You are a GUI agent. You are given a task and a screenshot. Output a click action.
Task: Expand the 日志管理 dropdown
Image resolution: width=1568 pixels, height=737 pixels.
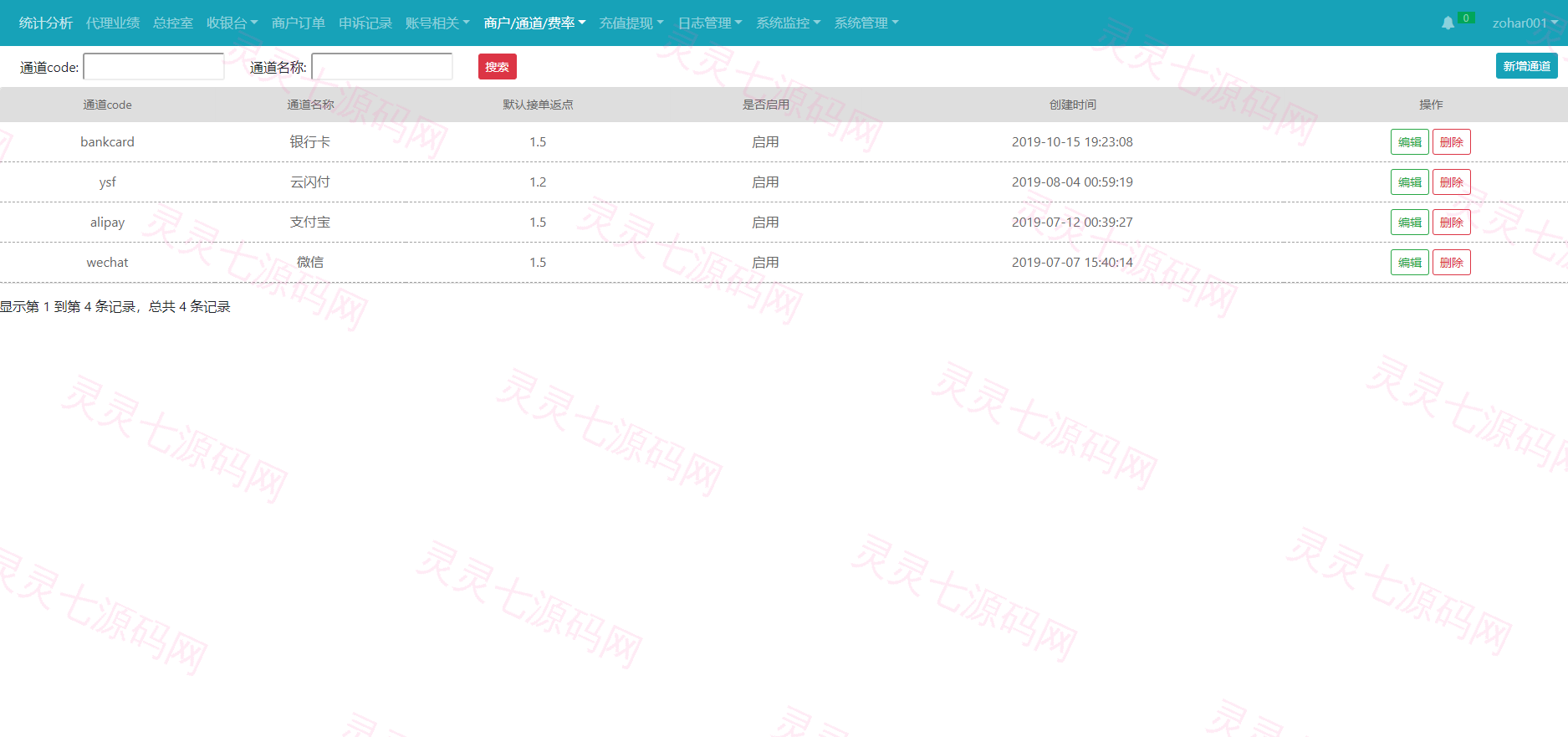click(x=710, y=23)
